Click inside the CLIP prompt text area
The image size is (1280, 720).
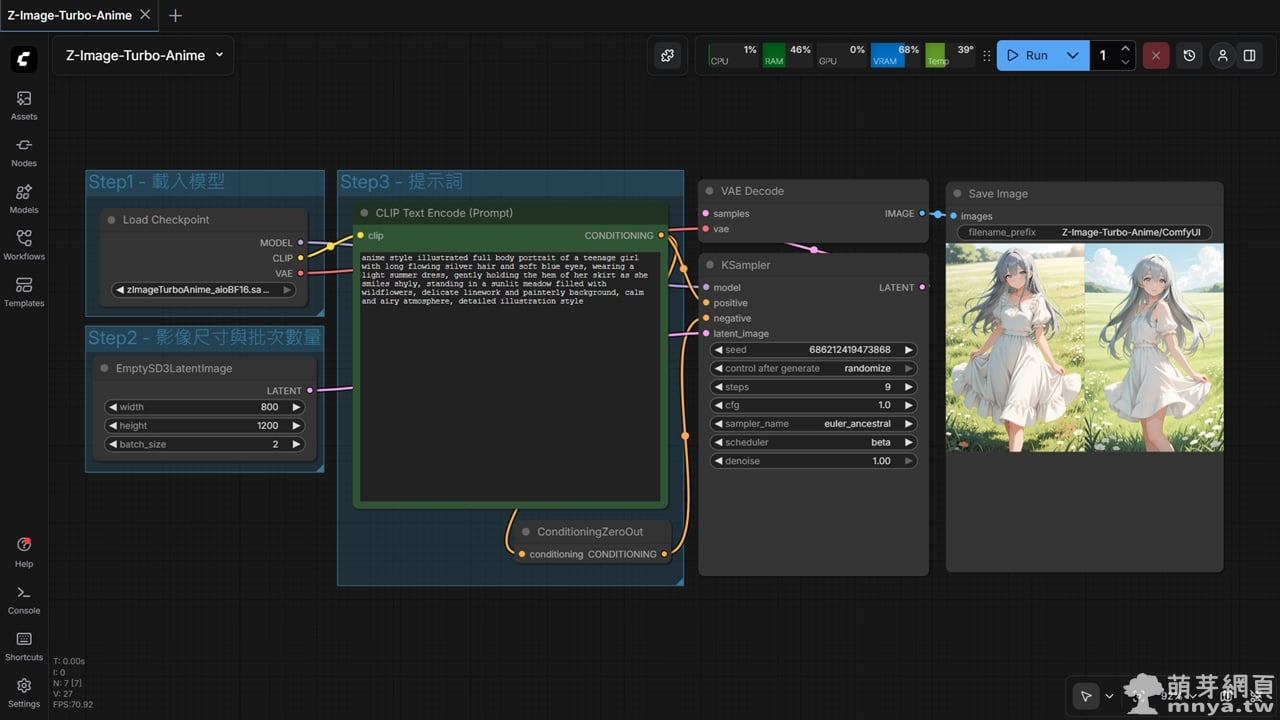coord(510,400)
